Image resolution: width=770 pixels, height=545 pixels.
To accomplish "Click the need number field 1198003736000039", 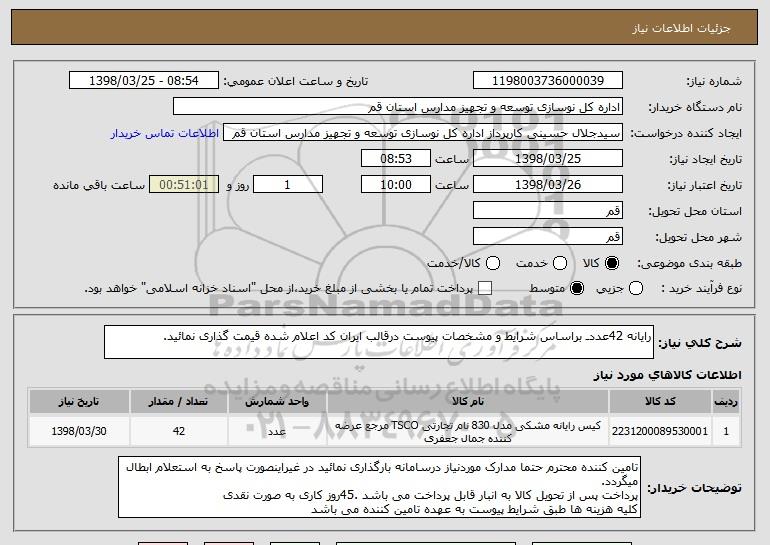I will (548, 81).
